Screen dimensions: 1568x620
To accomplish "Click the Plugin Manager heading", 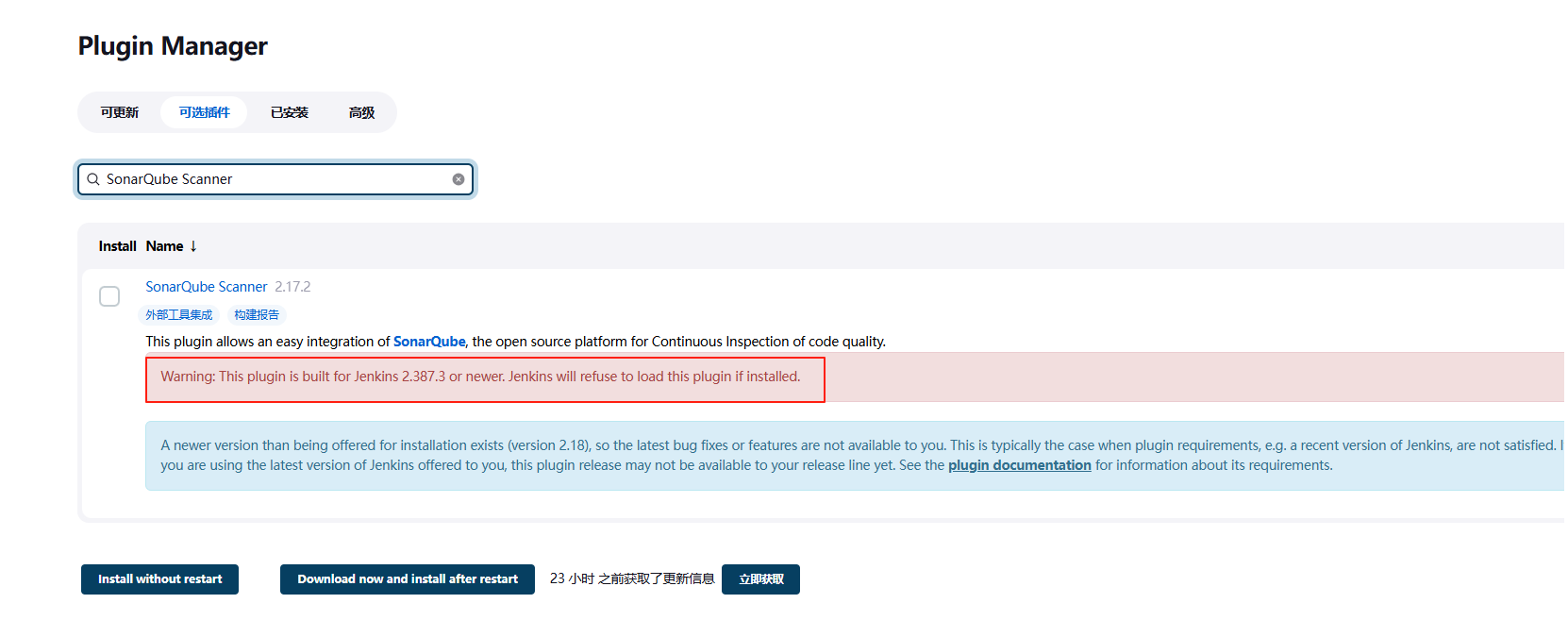I will pyautogui.click(x=173, y=45).
